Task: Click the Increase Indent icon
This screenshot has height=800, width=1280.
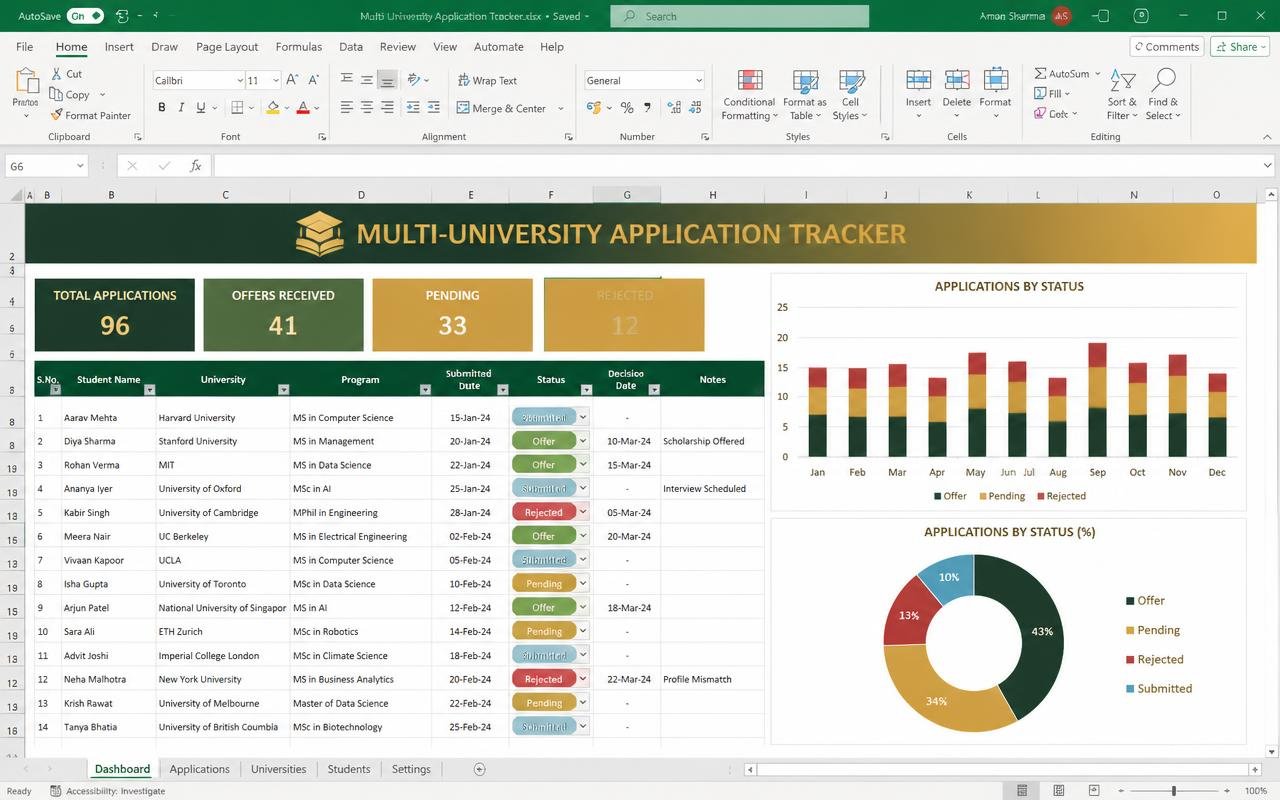Action: tap(433, 108)
